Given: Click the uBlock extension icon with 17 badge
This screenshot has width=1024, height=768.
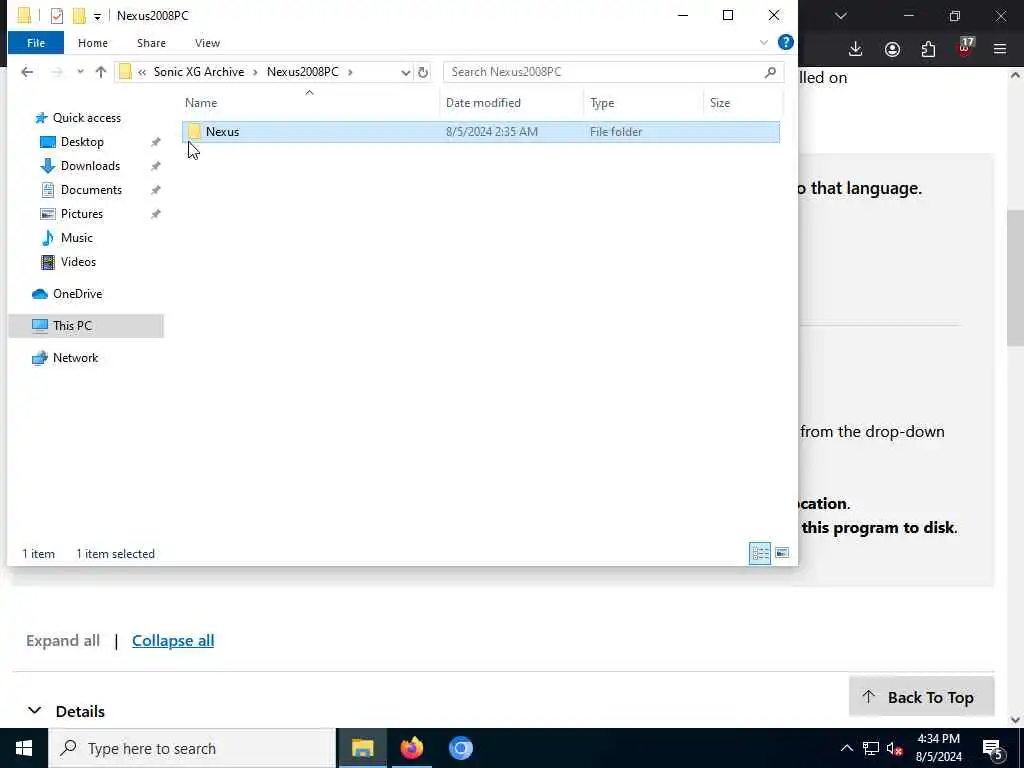Looking at the screenshot, I should [x=965, y=48].
